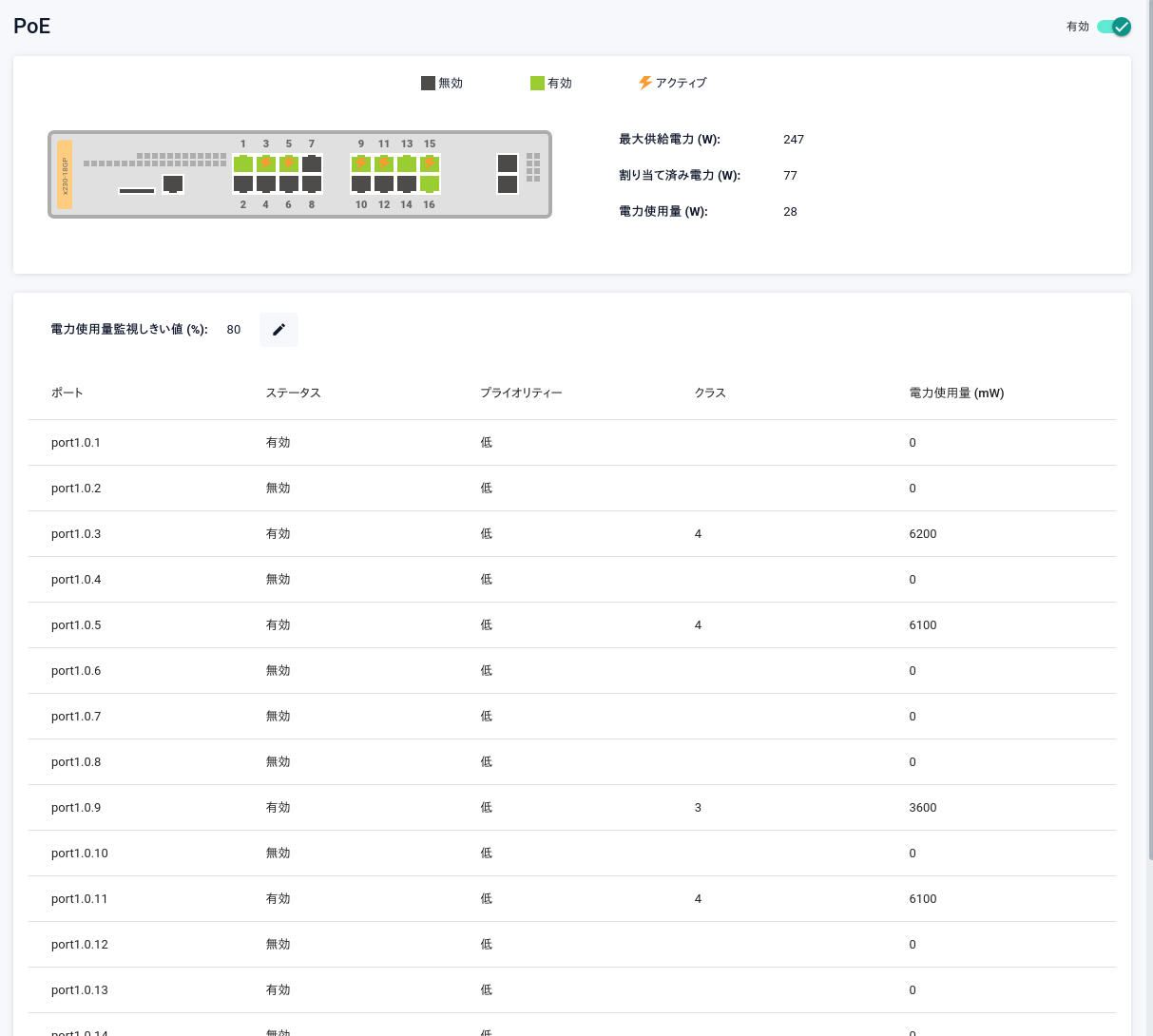Click the threshold value 80
This screenshot has width=1153, height=1036.
pos(234,330)
